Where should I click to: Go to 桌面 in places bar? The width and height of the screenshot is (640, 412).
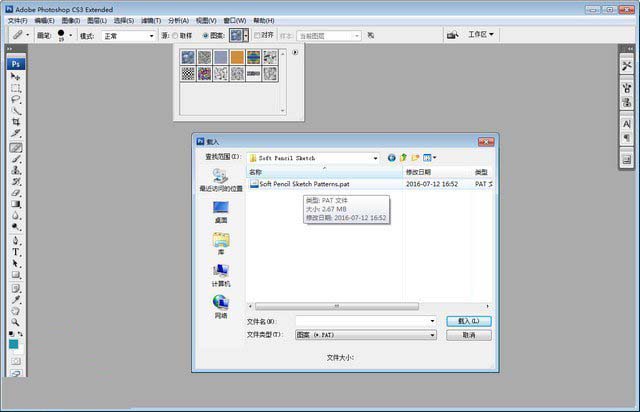pyautogui.click(x=221, y=212)
